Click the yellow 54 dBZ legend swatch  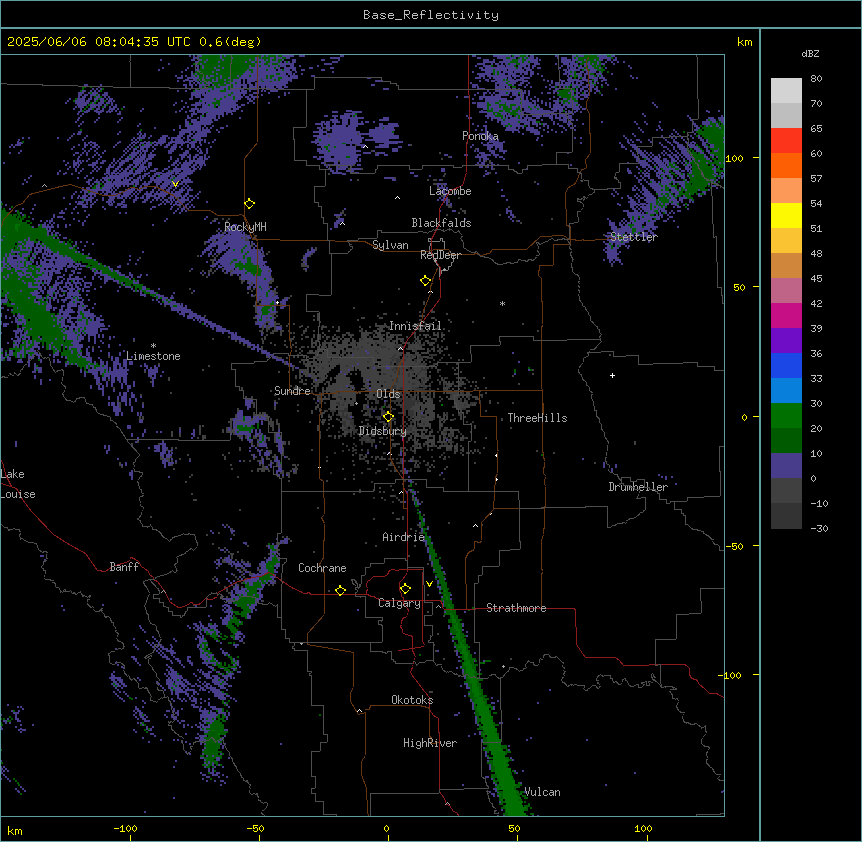coord(786,215)
